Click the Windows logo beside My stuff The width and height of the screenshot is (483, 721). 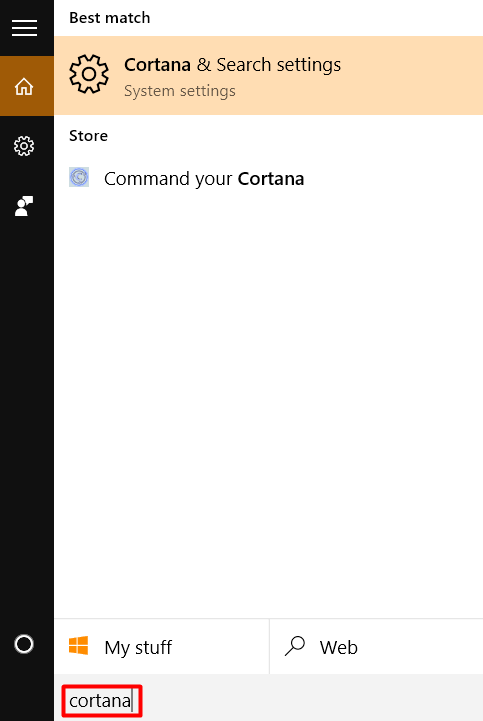coord(79,646)
